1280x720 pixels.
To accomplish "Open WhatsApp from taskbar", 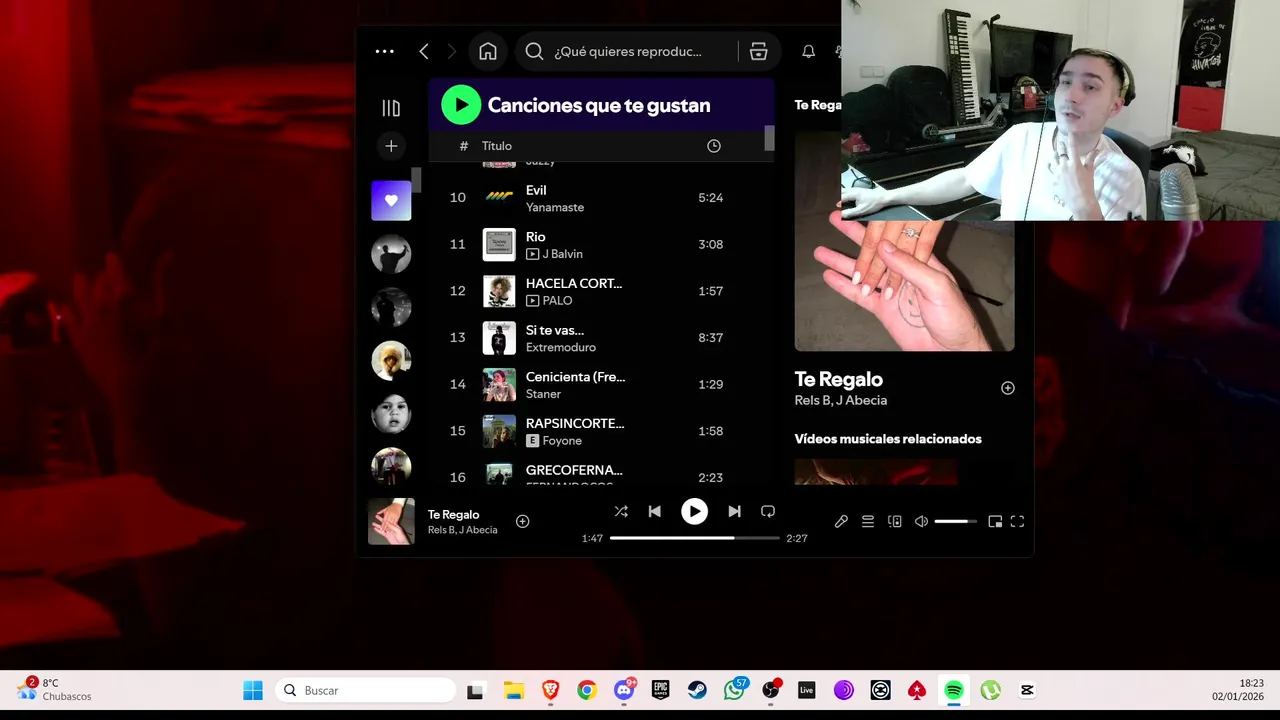I will [735, 690].
